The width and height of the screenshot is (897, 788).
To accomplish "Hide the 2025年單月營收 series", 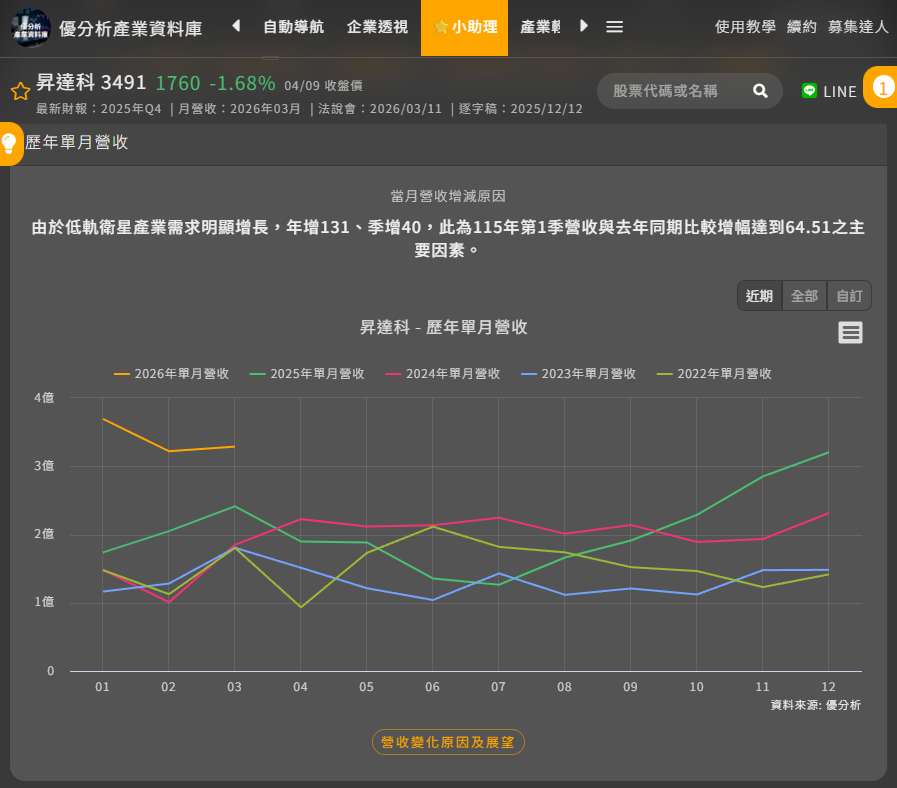I will [x=308, y=374].
